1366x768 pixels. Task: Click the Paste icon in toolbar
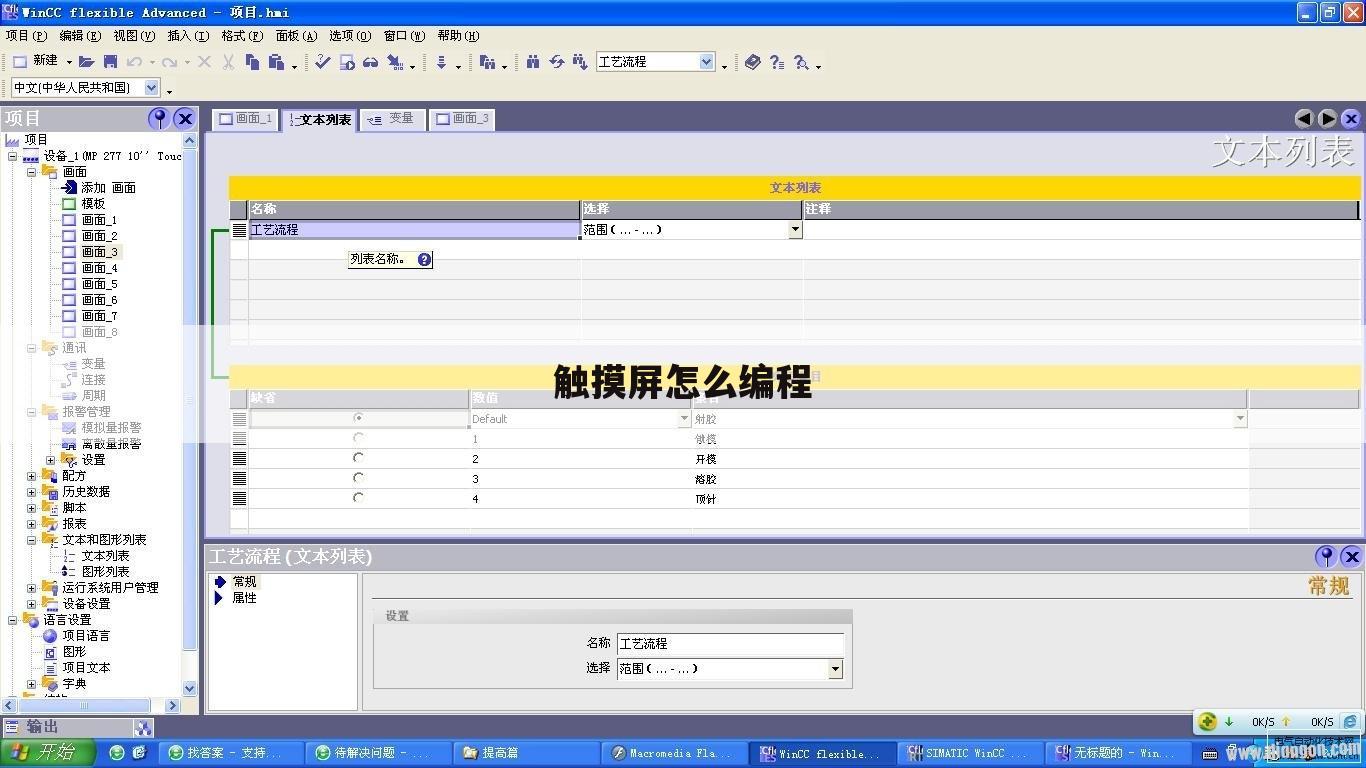[276, 62]
